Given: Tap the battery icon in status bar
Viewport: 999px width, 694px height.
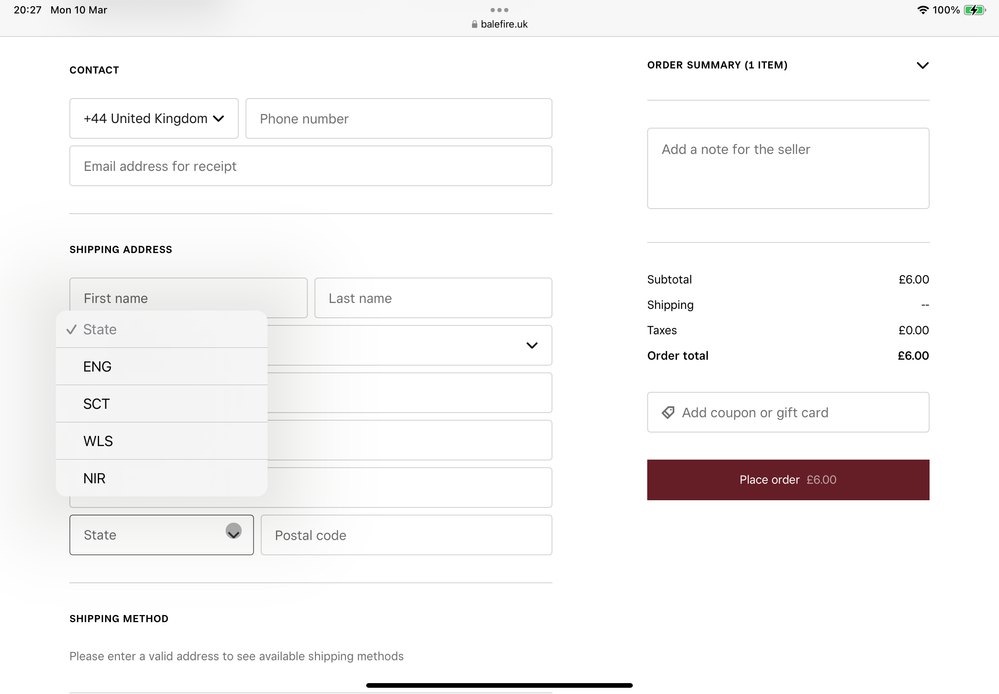Looking at the screenshot, I should pos(975,10).
